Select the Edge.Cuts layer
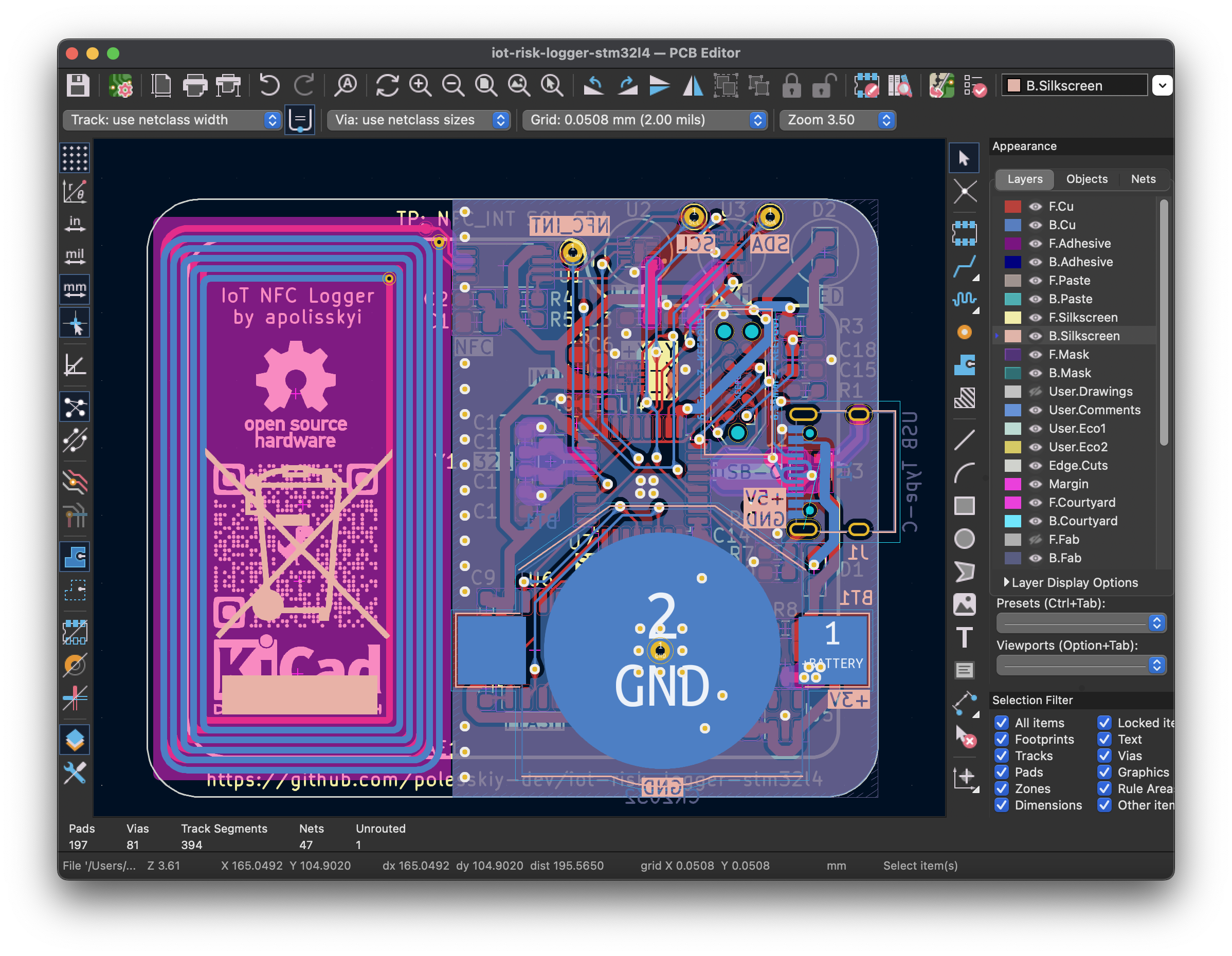 tap(1078, 465)
